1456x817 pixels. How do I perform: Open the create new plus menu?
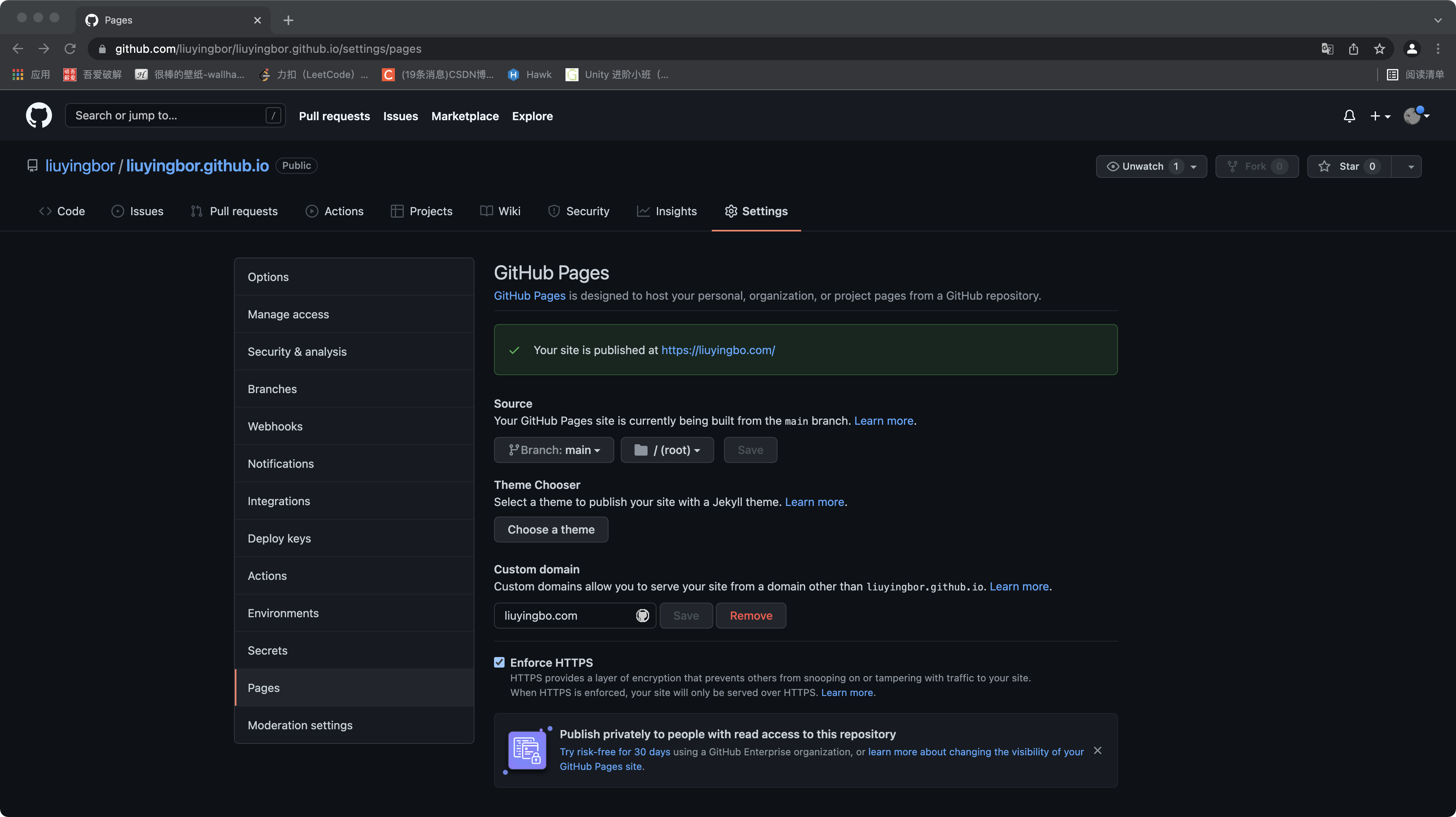point(1380,116)
